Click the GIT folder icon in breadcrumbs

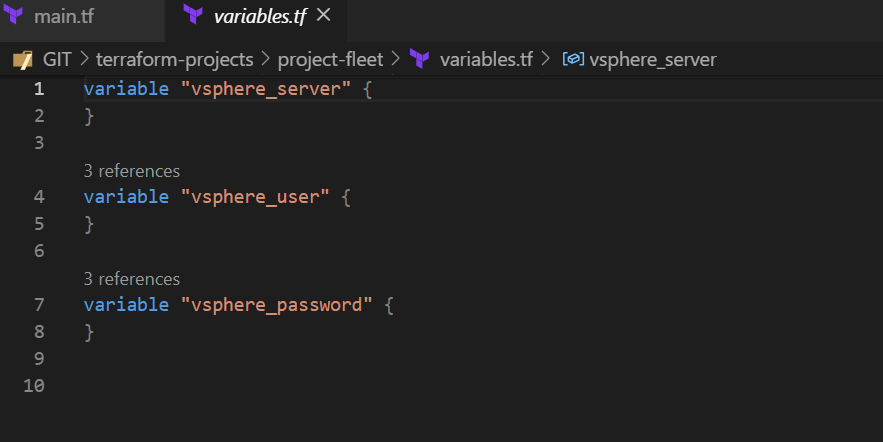point(22,59)
